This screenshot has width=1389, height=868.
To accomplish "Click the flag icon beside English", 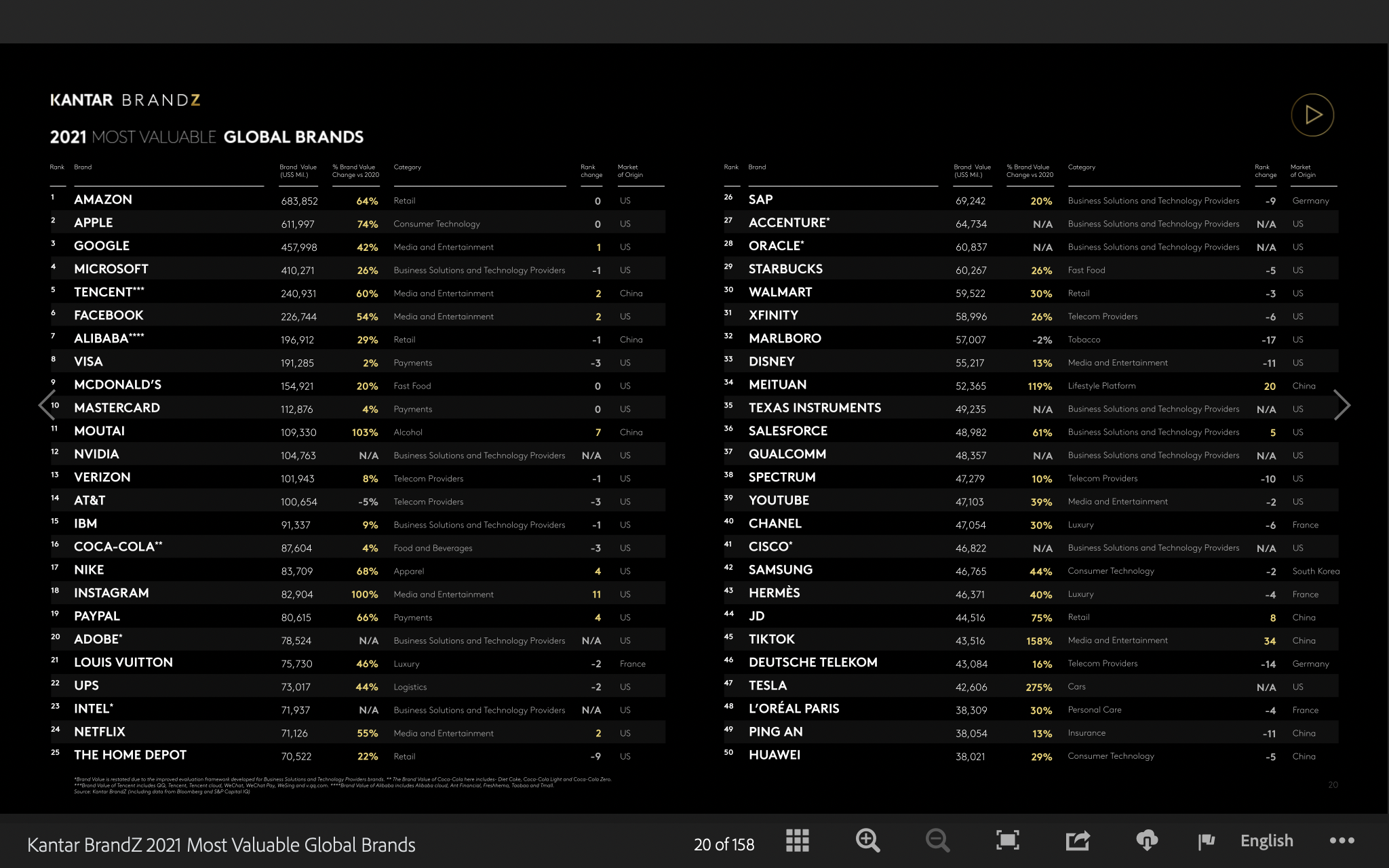I will pyautogui.click(x=1207, y=842).
